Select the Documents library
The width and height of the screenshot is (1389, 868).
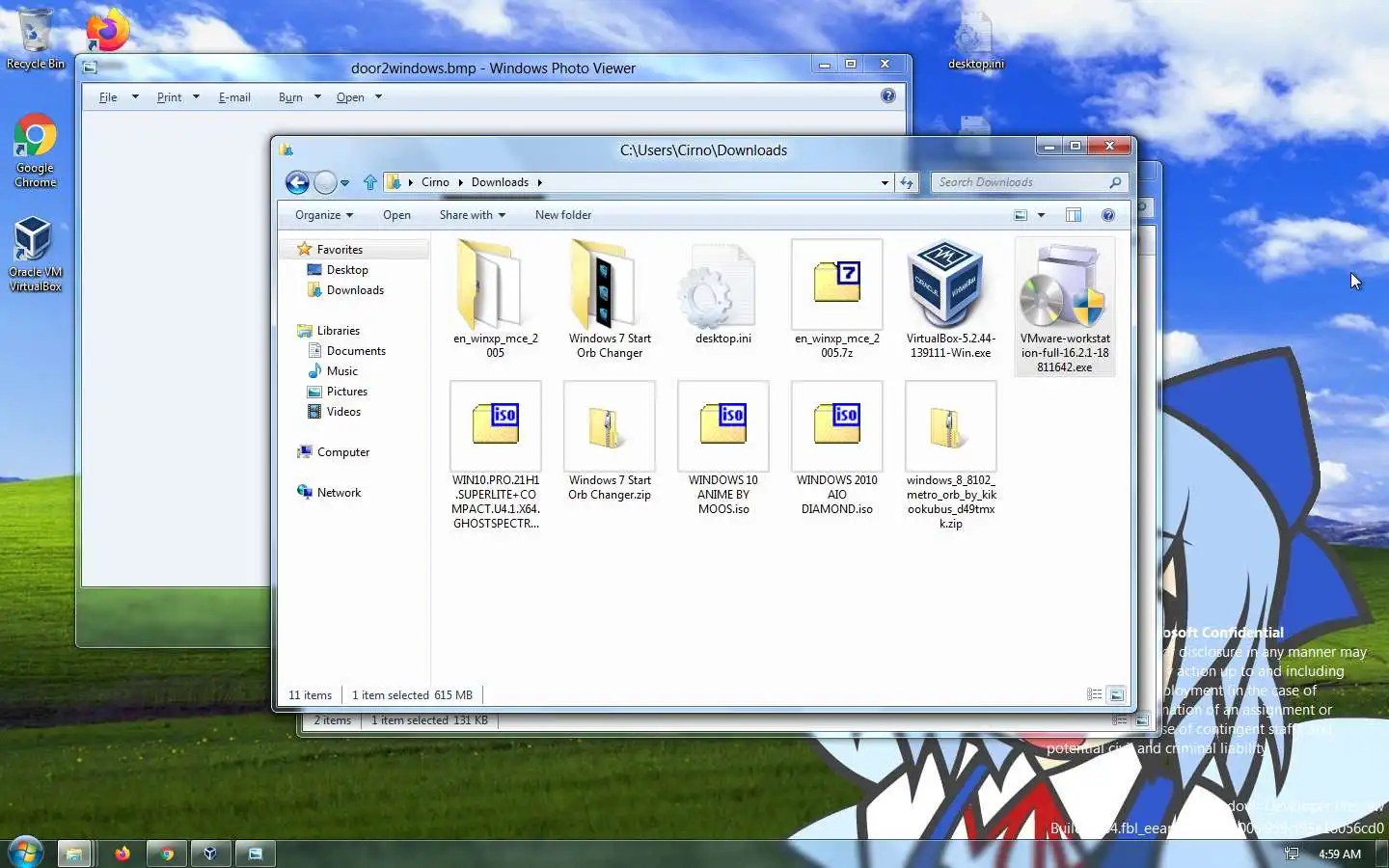[x=356, y=351]
